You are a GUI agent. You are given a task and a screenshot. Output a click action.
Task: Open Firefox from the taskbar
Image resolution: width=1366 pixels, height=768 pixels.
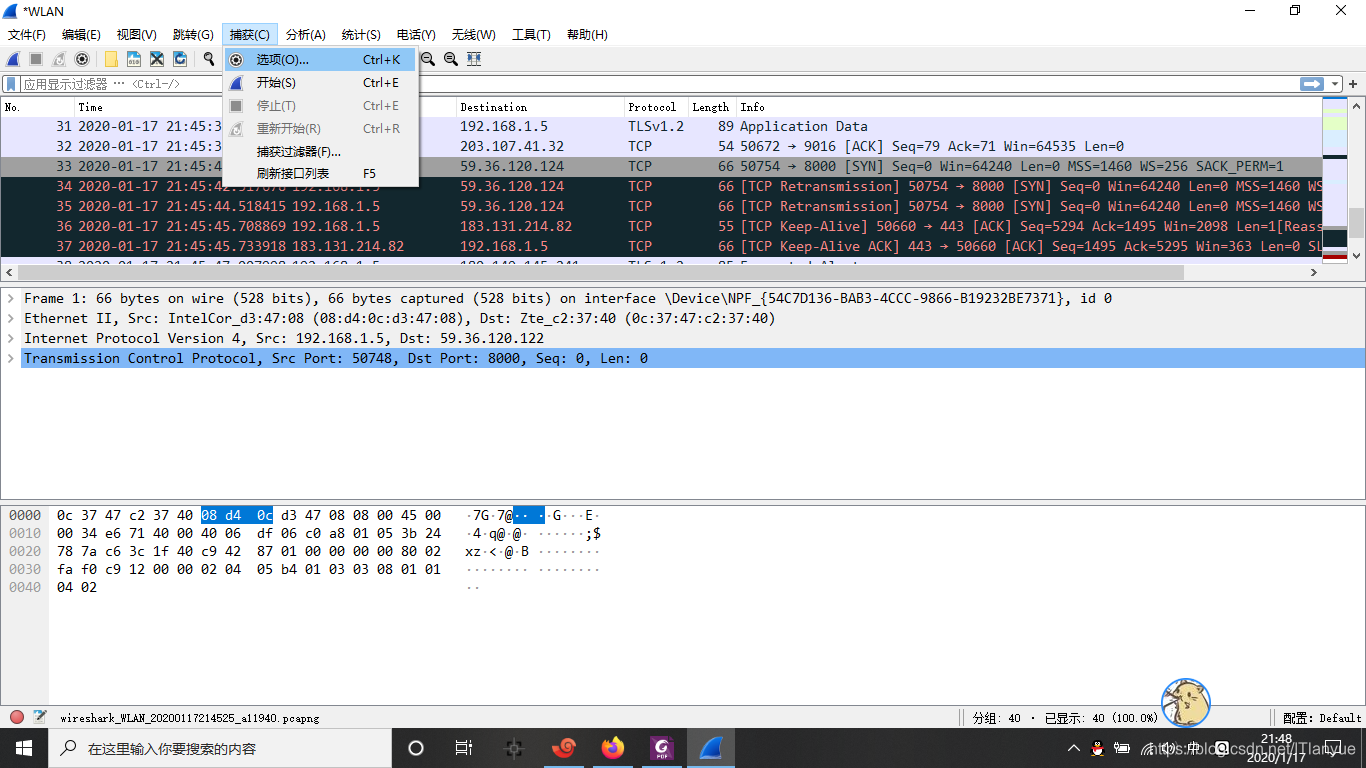tap(613, 748)
